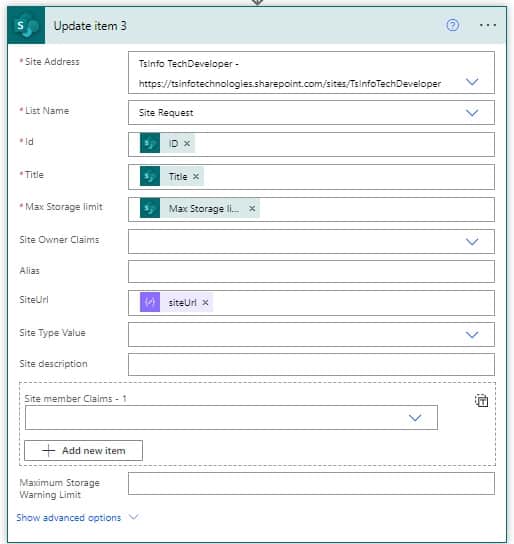The image size is (514, 544).
Task: Open the Site Type Value dropdown
Action: [472, 334]
